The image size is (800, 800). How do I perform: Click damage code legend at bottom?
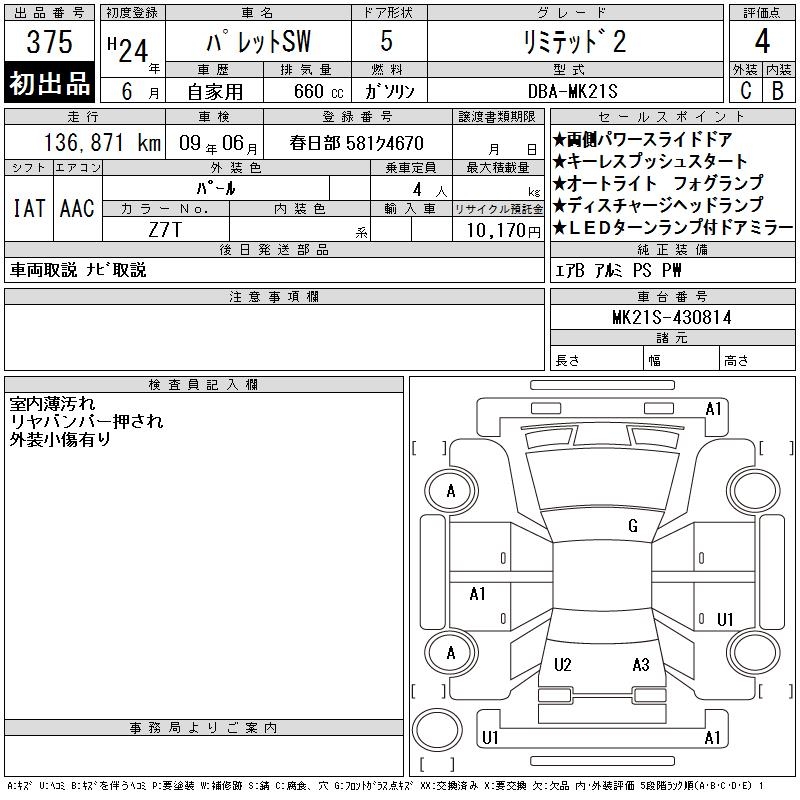coord(386,786)
